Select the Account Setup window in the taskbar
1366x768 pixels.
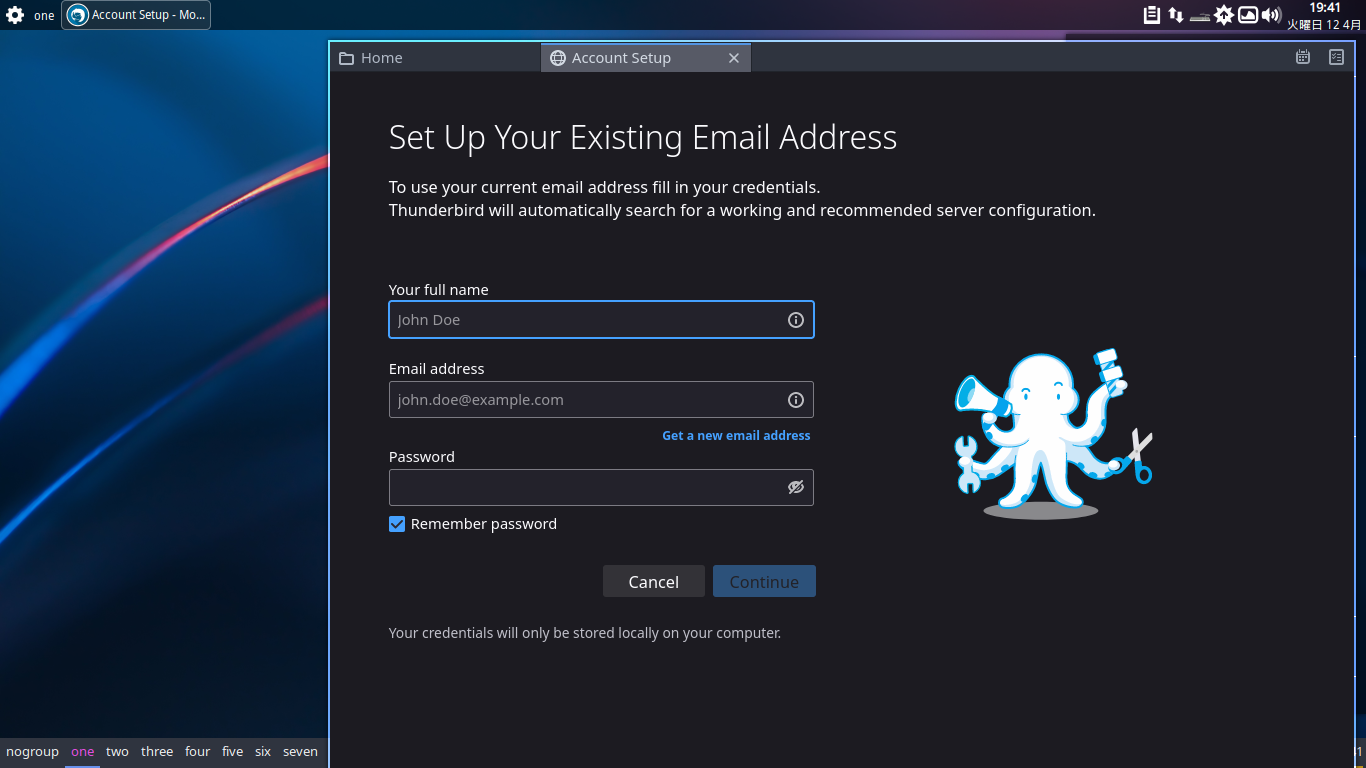pos(136,15)
